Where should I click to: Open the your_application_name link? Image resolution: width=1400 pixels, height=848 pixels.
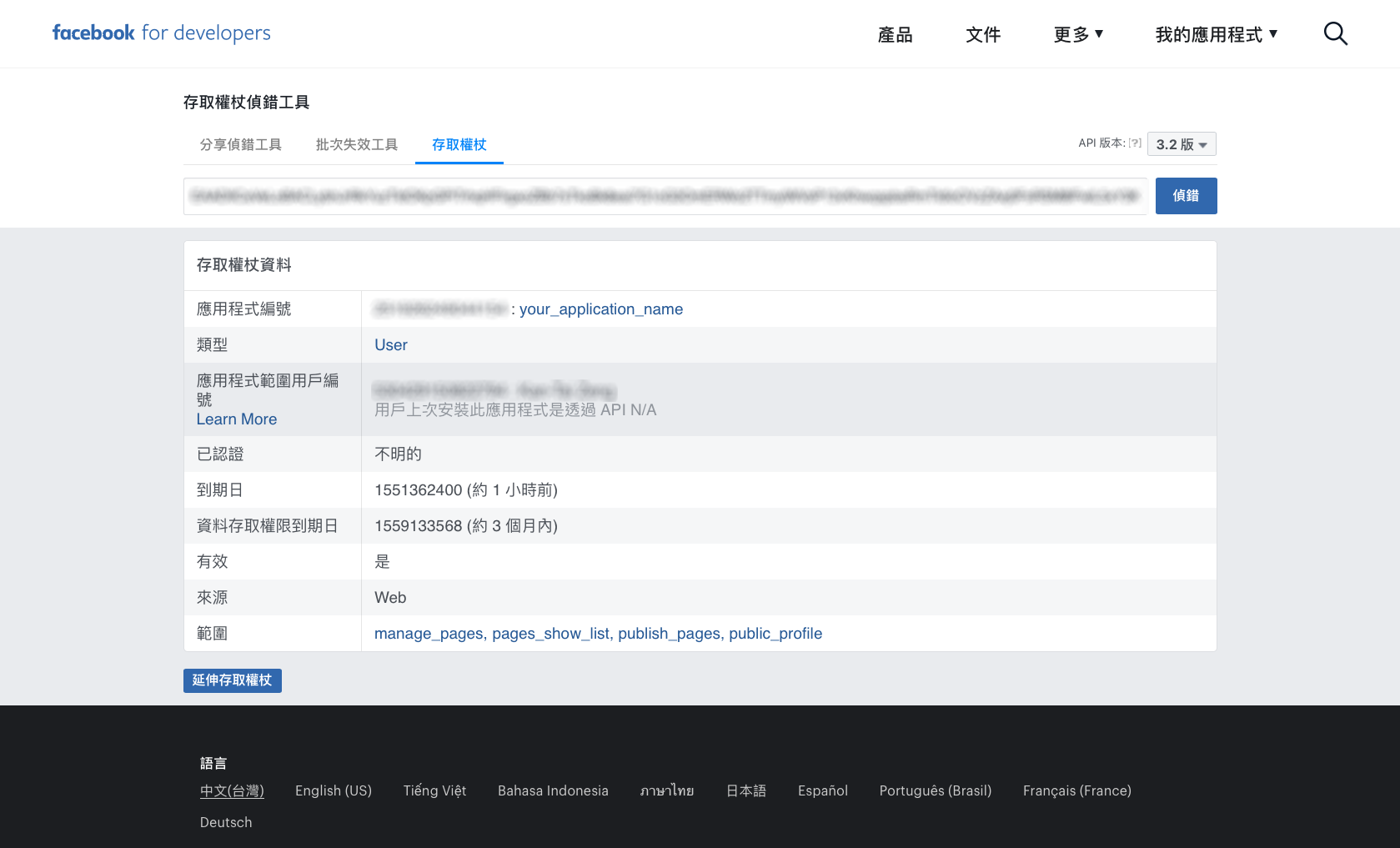coord(601,309)
